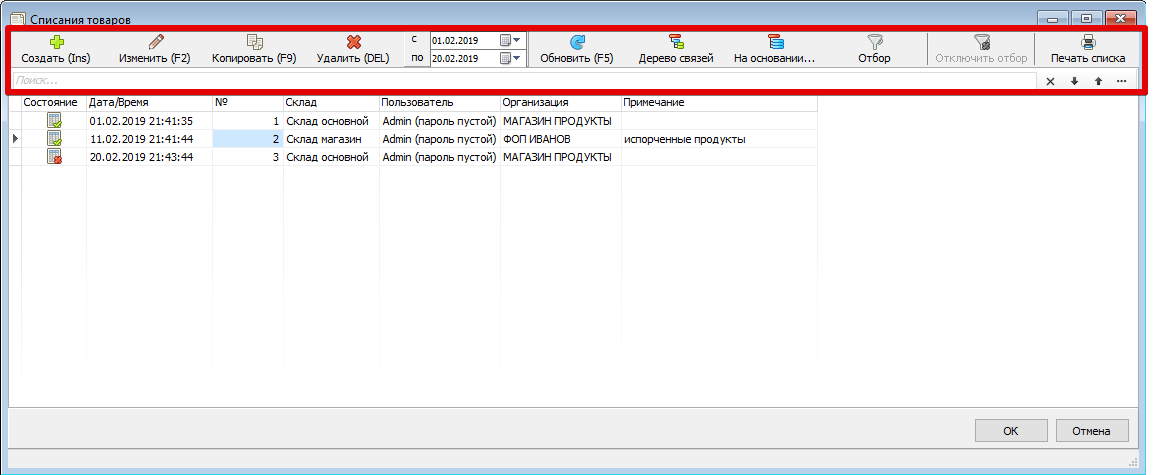Click the end date field 20.02.2019
Viewport: 1153px width, 475px height.
[x=464, y=58]
